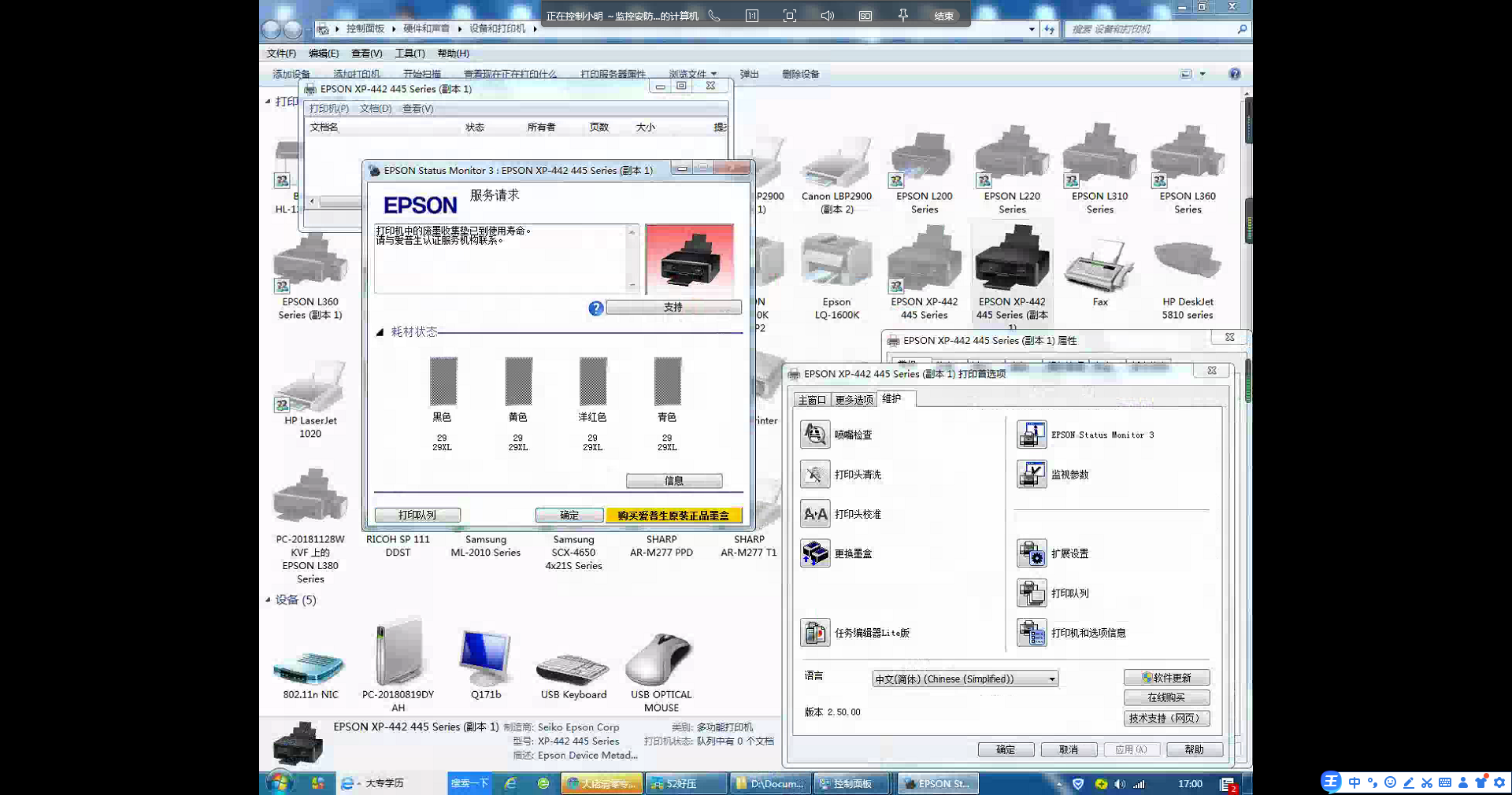Image resolution: width=1512 pixels, height=795 pixels.
Task: Select the HP DeskJet 5810 series printer
Action: pyautogui.click(x=1188, y=275)
